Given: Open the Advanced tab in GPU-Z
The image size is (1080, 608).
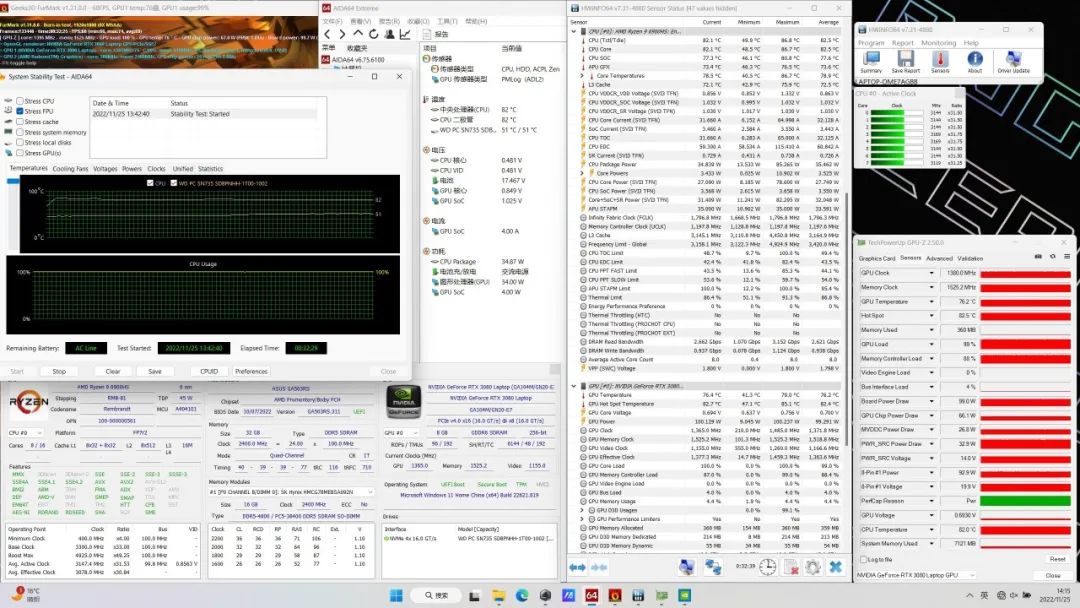Looking at the screenshot, I should (x=939, y=259).
